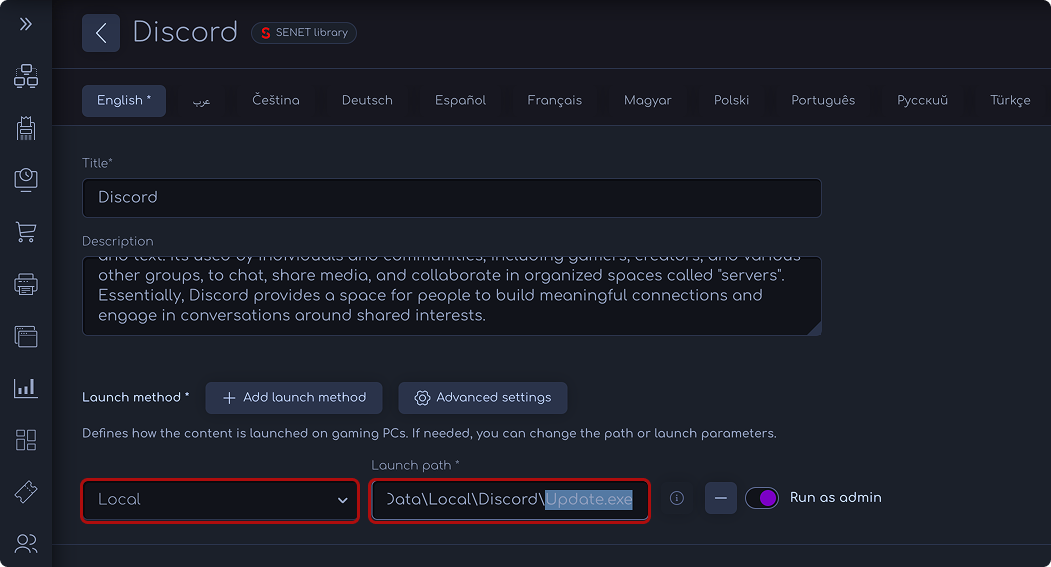Switch to the Deutsch language tab

(367, 100)
